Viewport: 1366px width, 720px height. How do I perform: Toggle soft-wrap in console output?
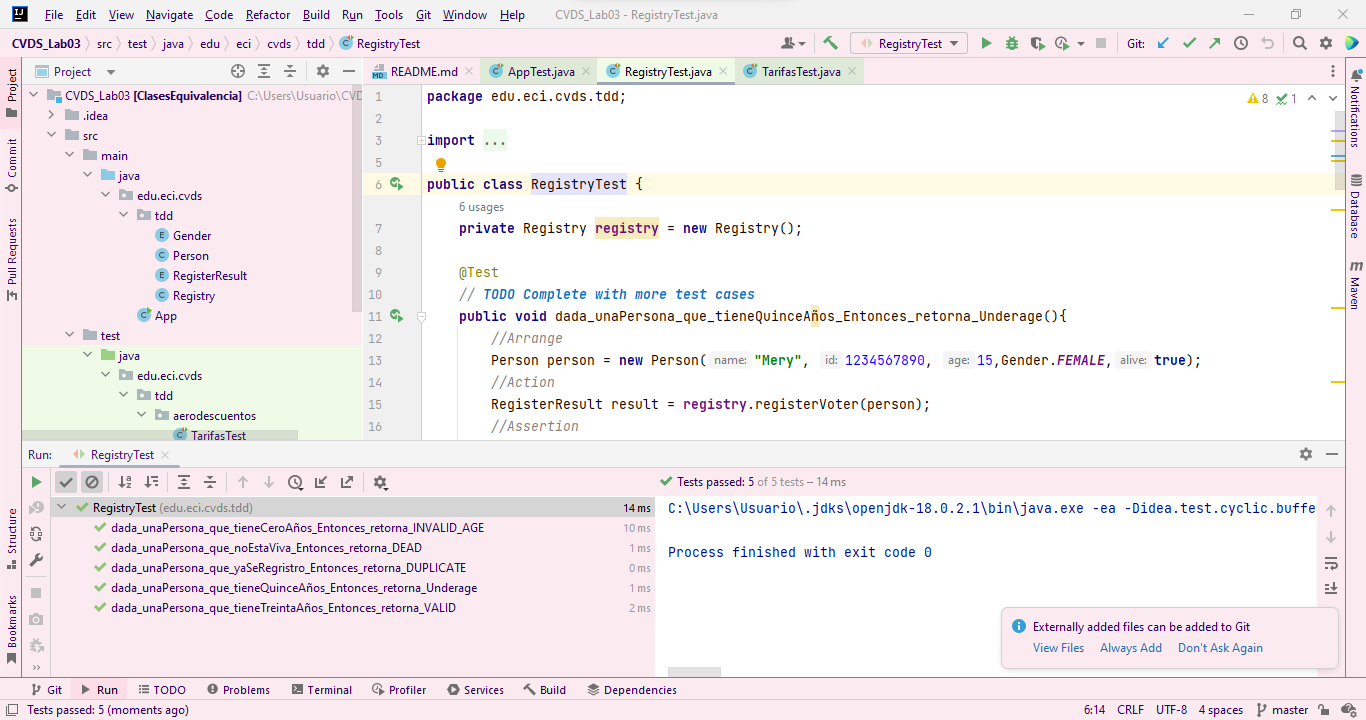pos(1331,563)
